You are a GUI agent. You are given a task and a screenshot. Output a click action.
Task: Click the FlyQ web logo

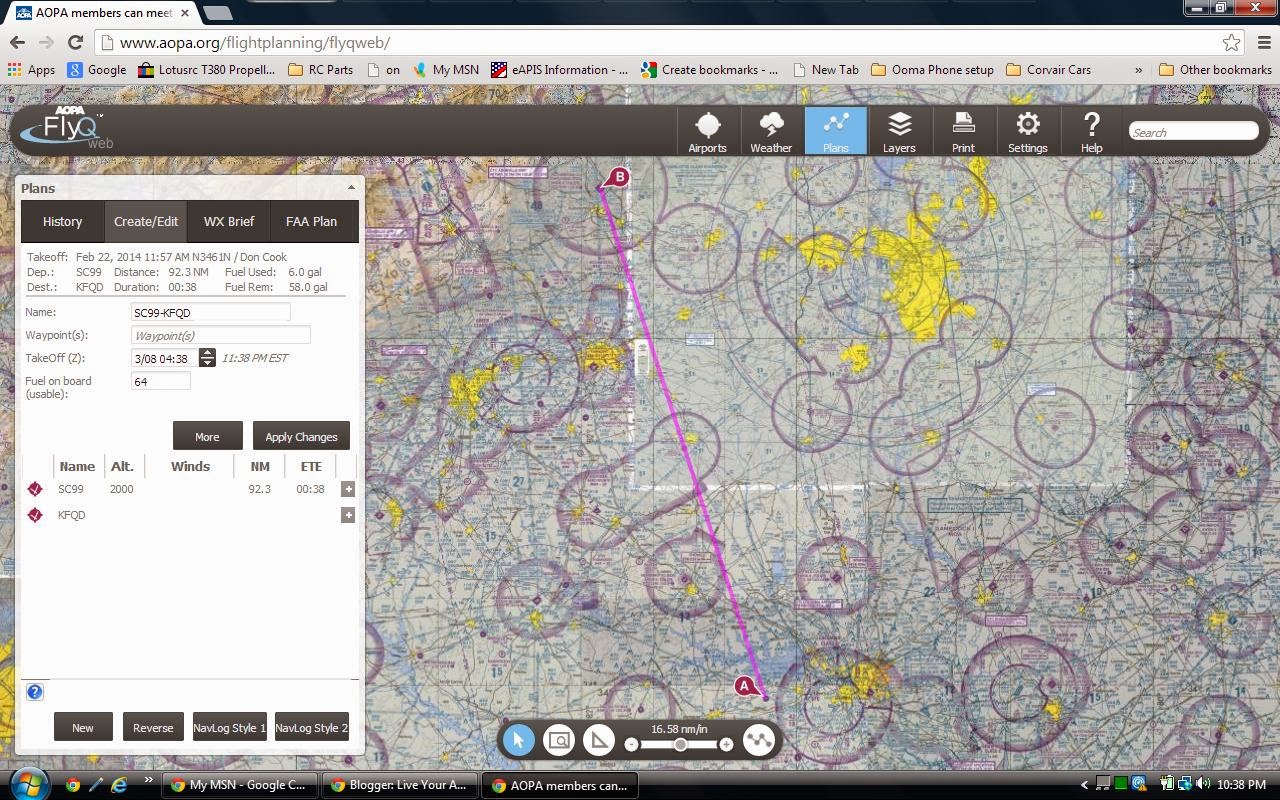(x=67, y=128)
